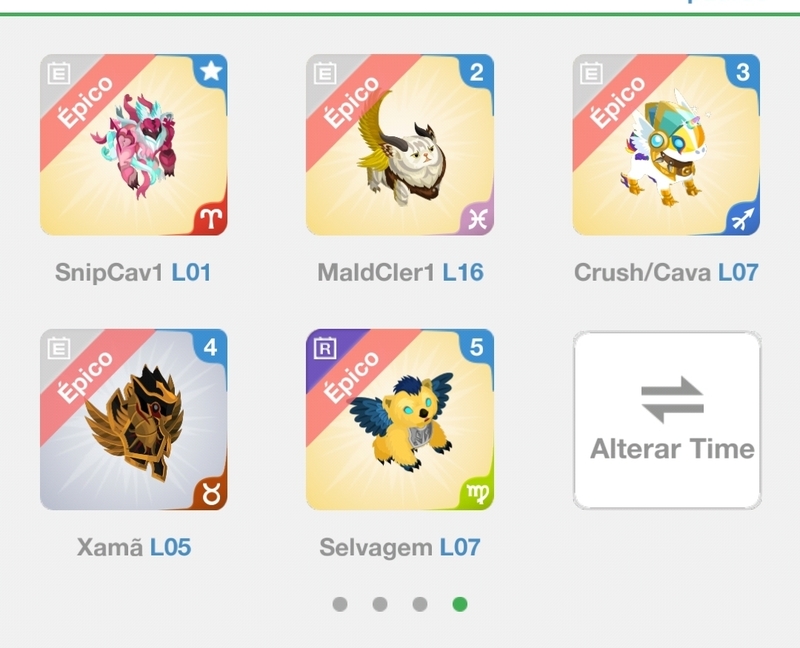This screenshot has height=648, width=800.
Task: Select the active green page dot
Action: (460, 604)
